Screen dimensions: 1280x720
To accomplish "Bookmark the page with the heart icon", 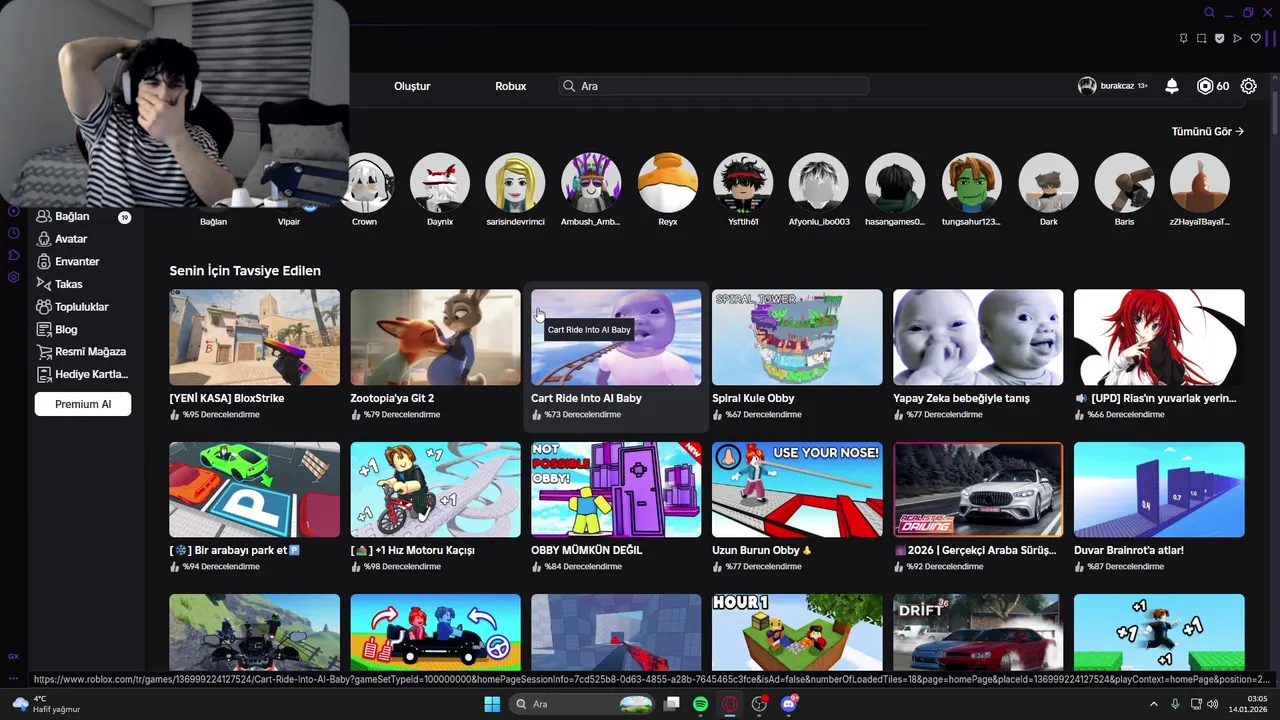I will tap(1256, 38).
